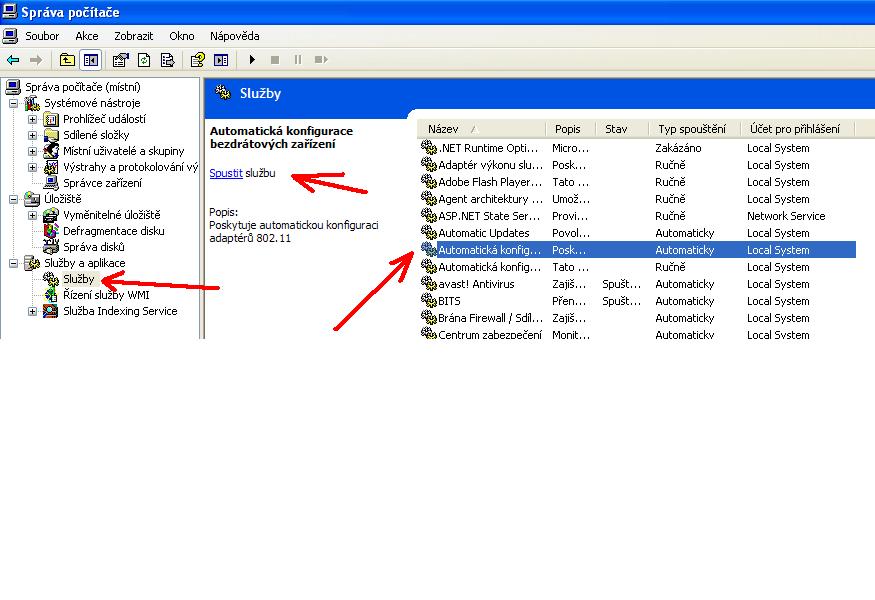Select Defragmentace disku in the tree
Viewport: 875px width, 600px height.
(x=113, y=231)
